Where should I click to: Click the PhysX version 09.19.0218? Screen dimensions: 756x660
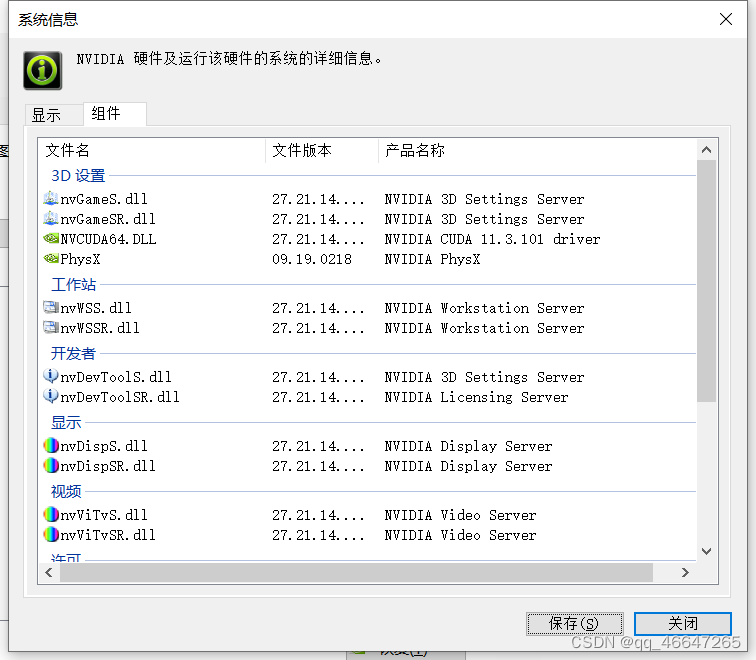312,259
